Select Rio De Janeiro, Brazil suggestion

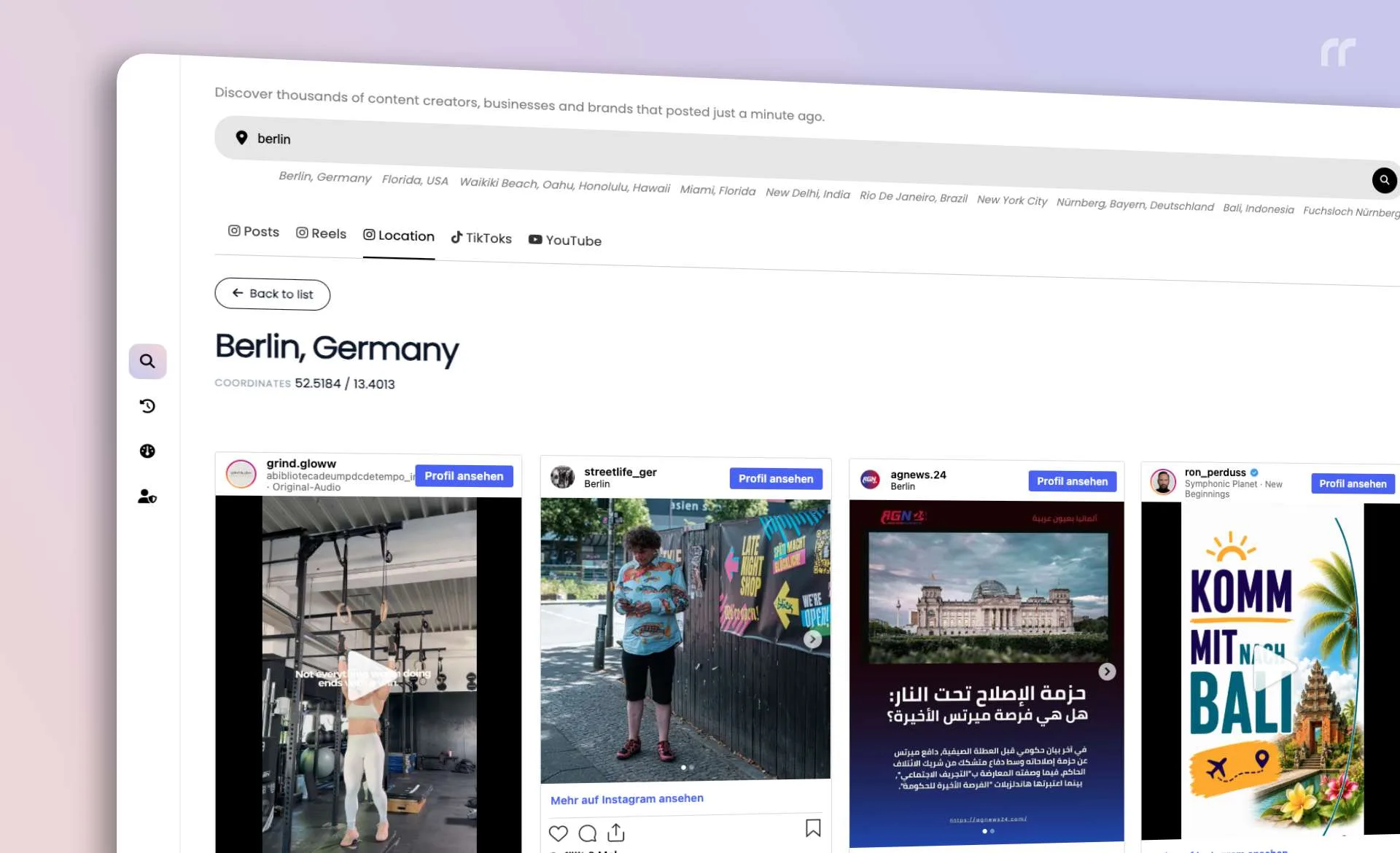pos(913,197)
